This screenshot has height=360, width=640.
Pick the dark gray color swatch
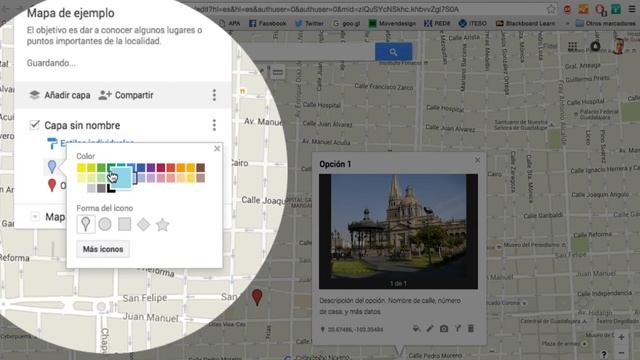101,188
